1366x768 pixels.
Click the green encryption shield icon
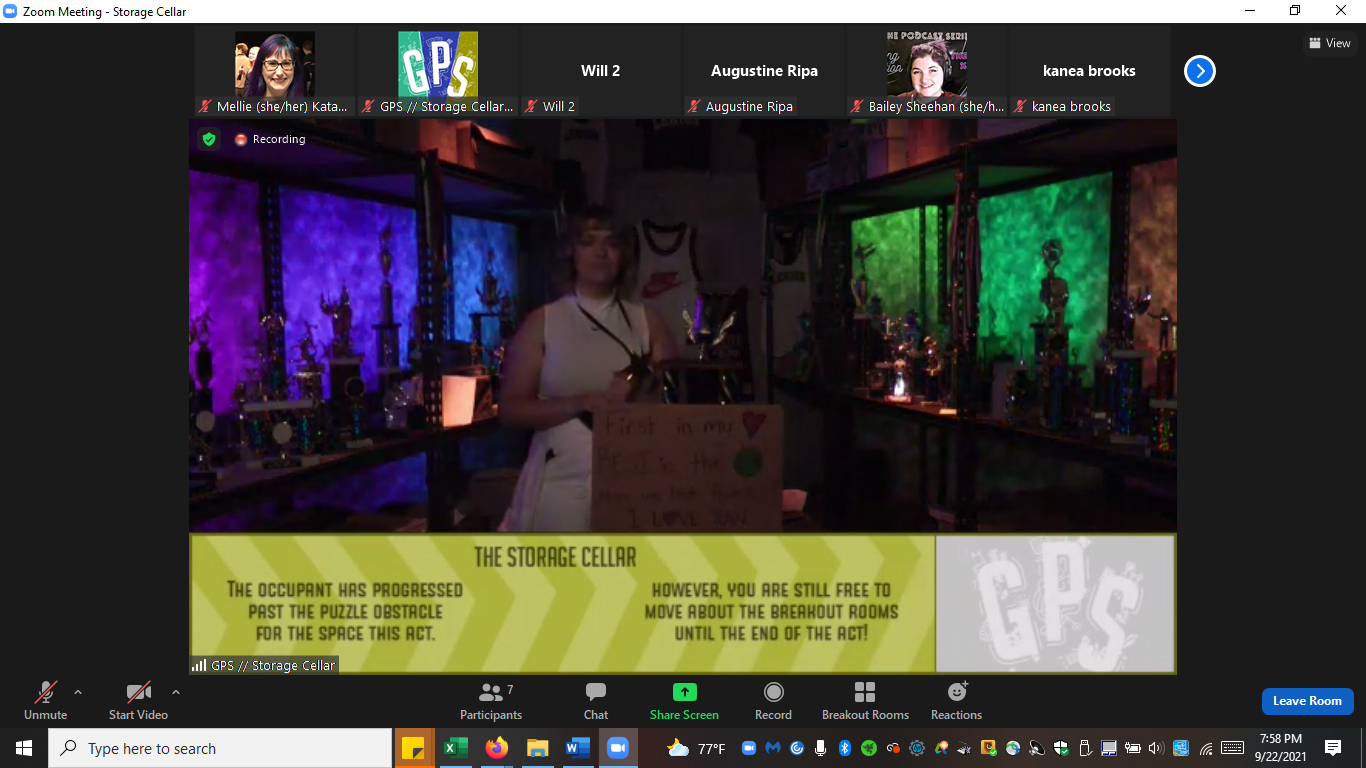point(209,139)
